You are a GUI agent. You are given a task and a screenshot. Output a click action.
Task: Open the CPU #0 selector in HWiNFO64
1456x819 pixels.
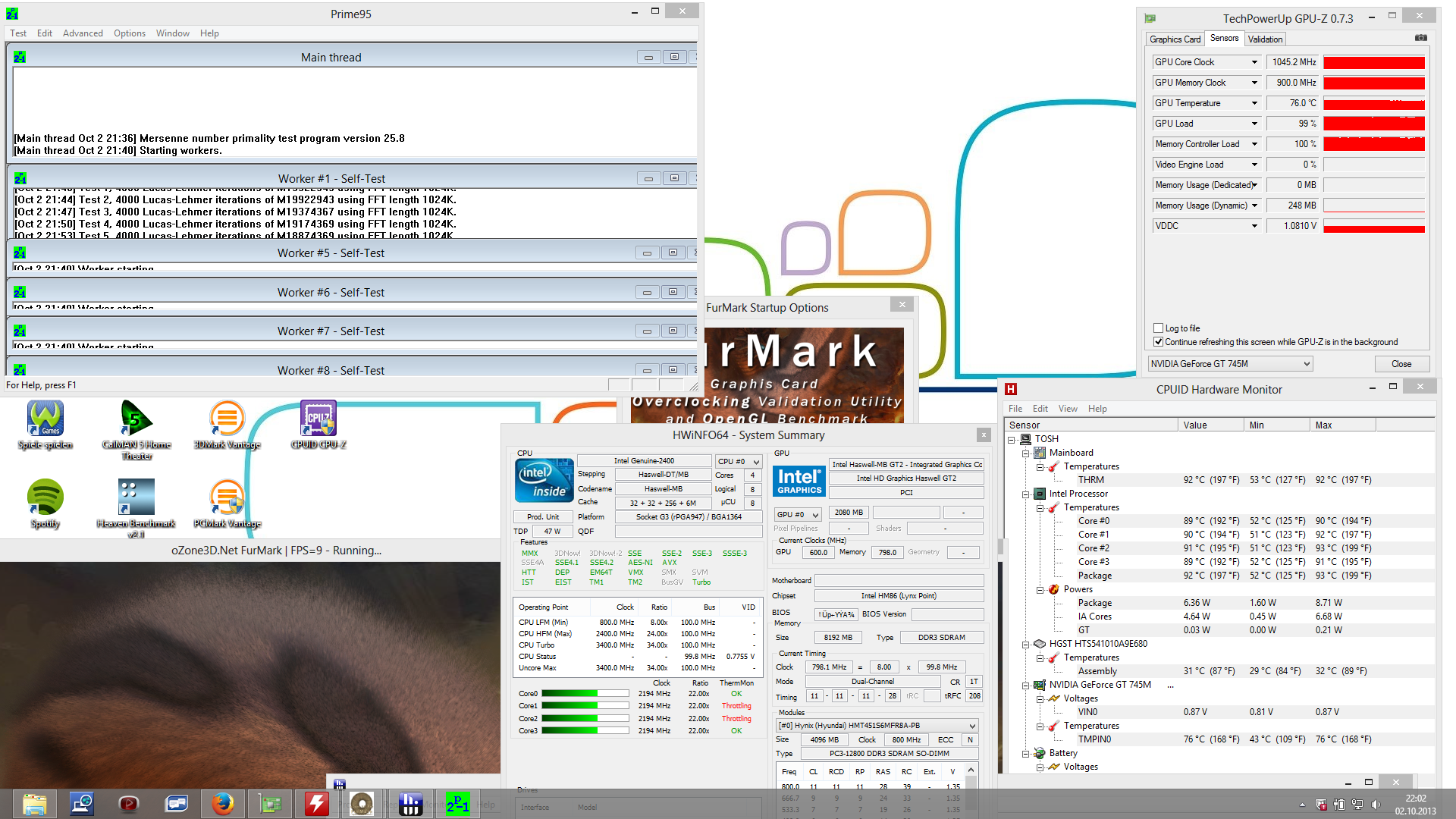pos(739,461)
